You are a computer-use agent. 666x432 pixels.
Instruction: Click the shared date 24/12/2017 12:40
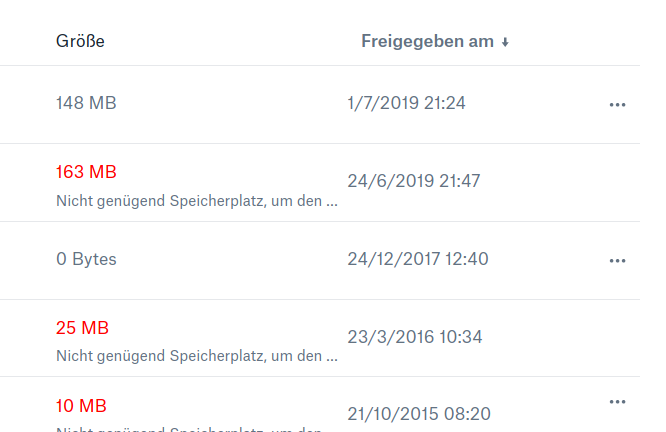point(418,259)
